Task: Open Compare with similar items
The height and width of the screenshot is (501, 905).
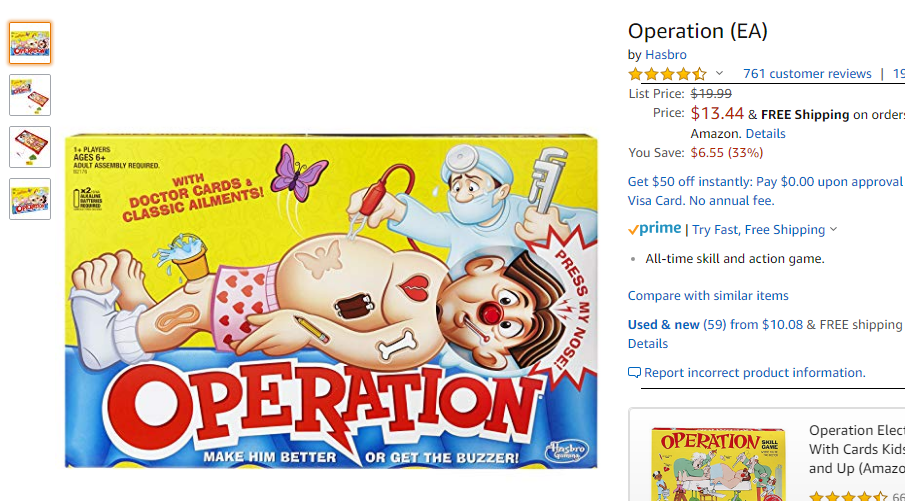Action: tap(708, 296)
